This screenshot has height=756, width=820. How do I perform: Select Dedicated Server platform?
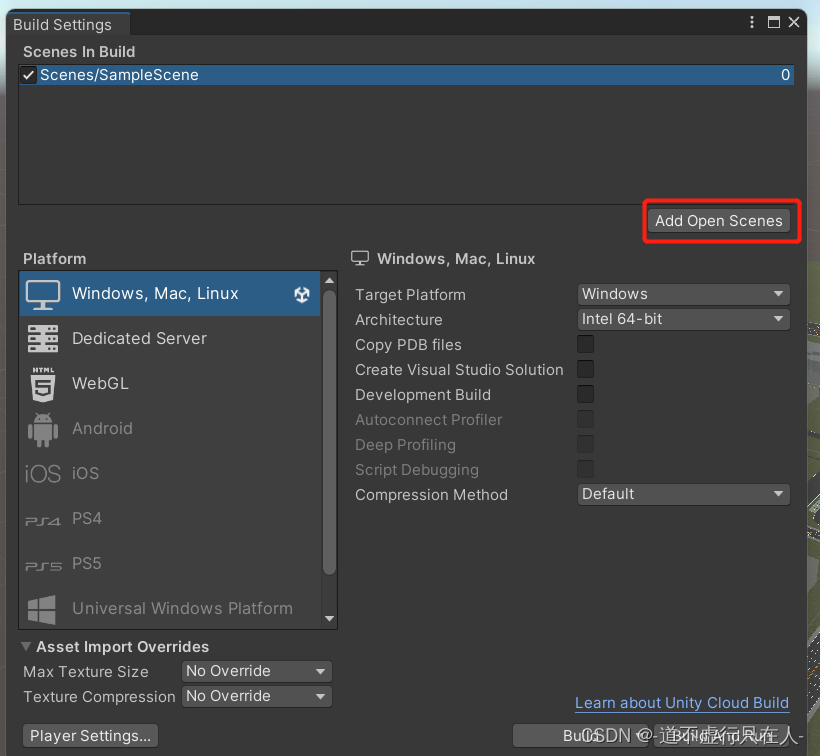pyautogui.click(x=169, y=339)
